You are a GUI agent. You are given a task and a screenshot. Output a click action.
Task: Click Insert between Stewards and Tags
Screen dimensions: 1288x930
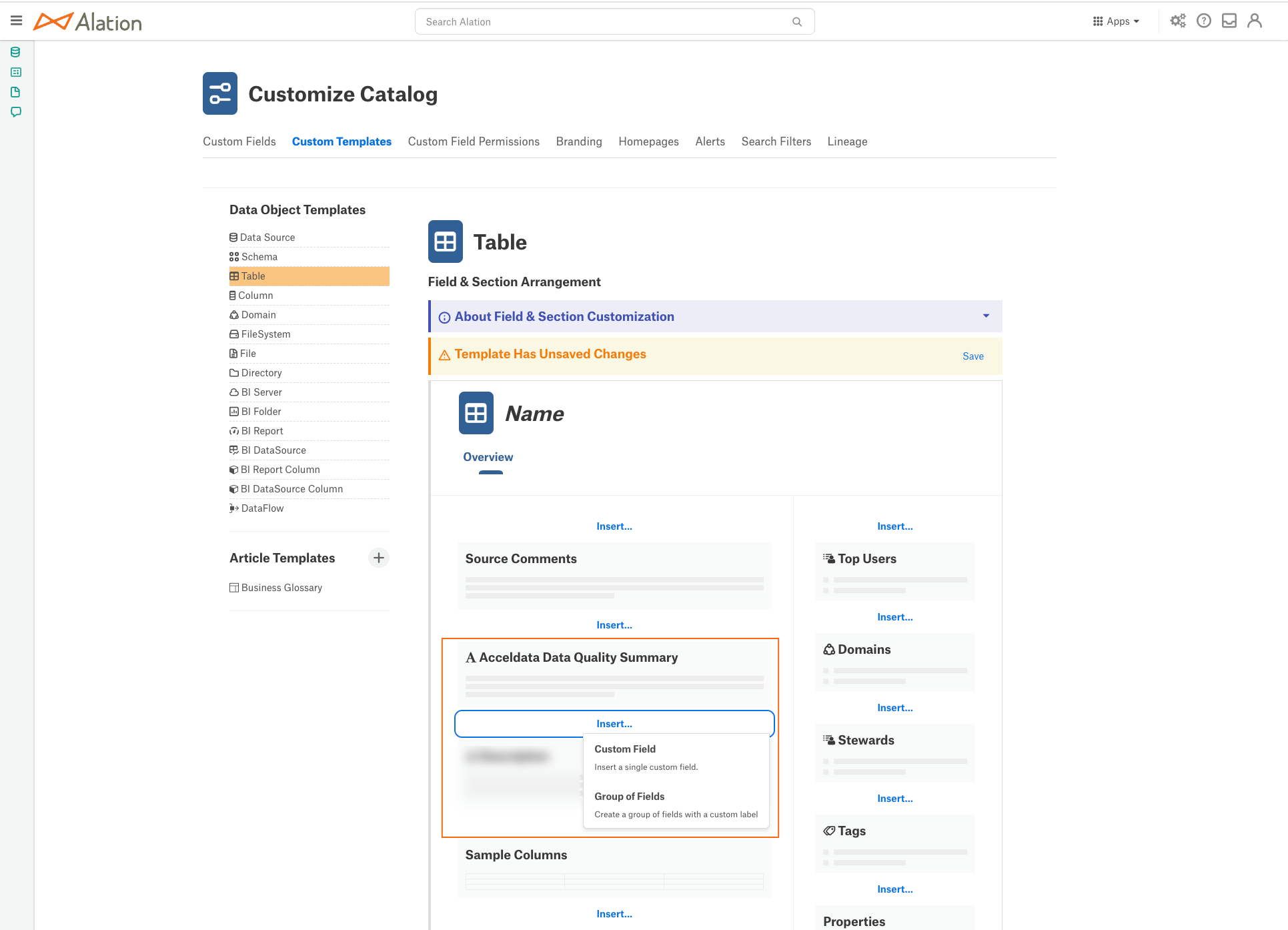click(x=895, y=799)
